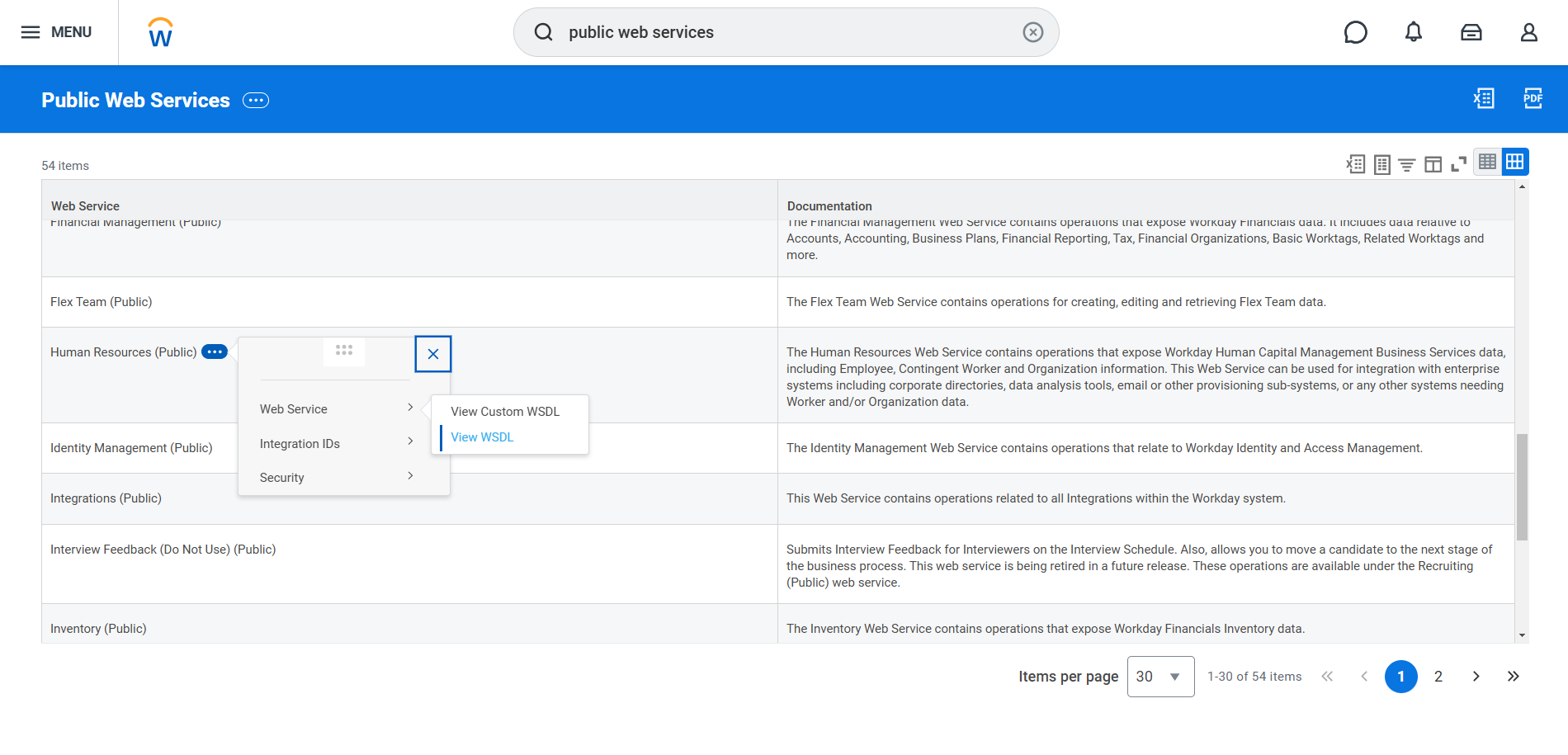This screenshot has width=1568, height=755.
Task: Open the grid filter icon
Action: point(1407,164)
